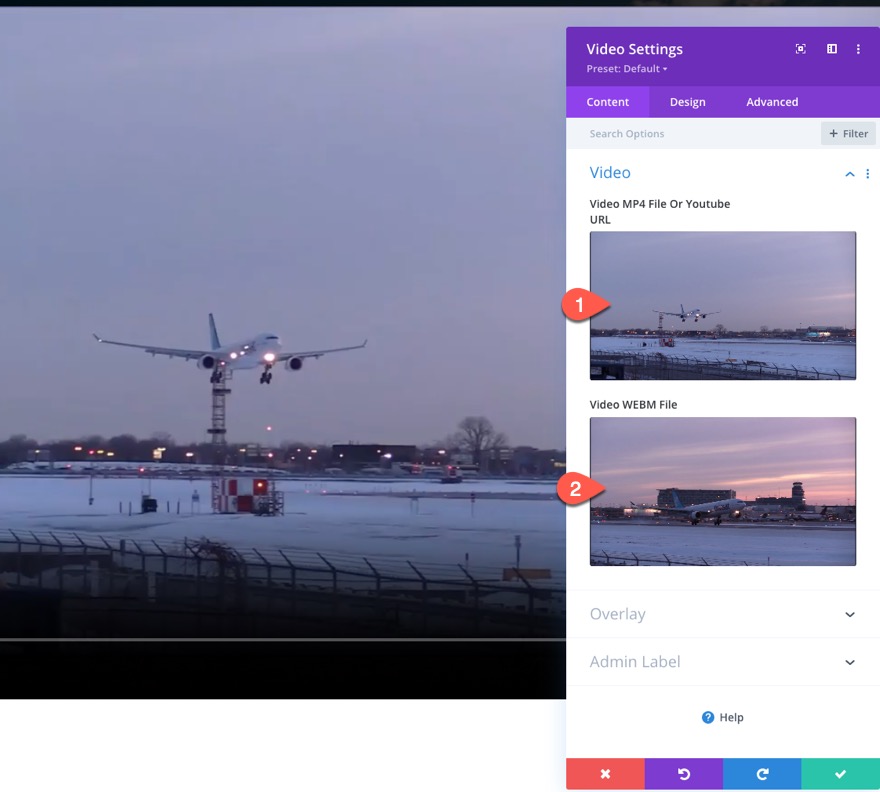Viewport: 880px width, 792px height.
Task: Open the Preset: Default dropdown
Action: click(x=625, y=68)
